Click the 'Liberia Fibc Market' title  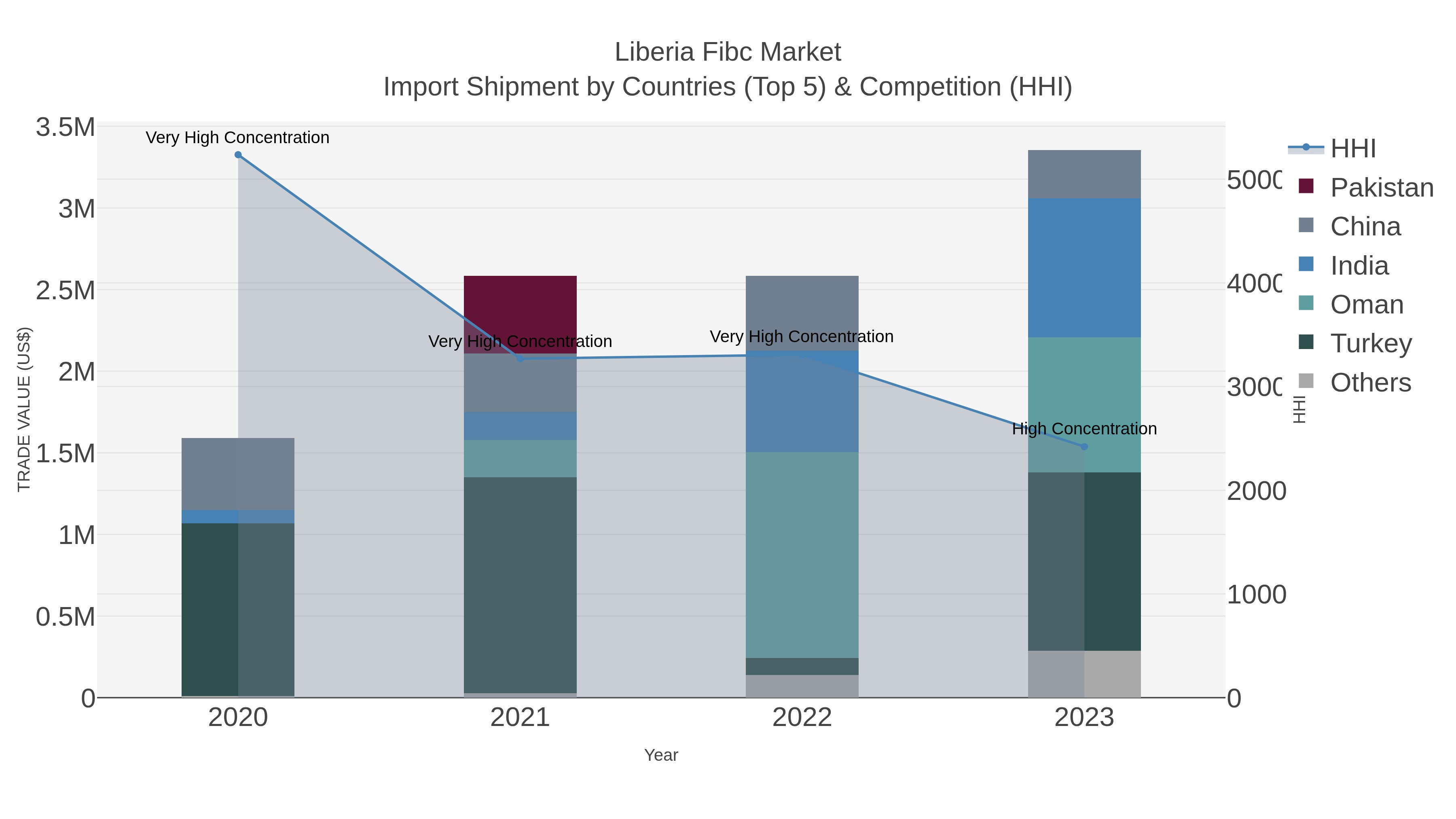coord(728,52)
